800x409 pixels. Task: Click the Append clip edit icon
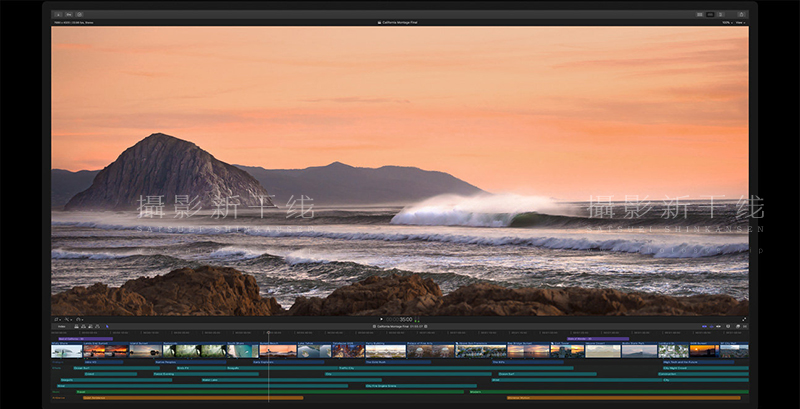90,326
